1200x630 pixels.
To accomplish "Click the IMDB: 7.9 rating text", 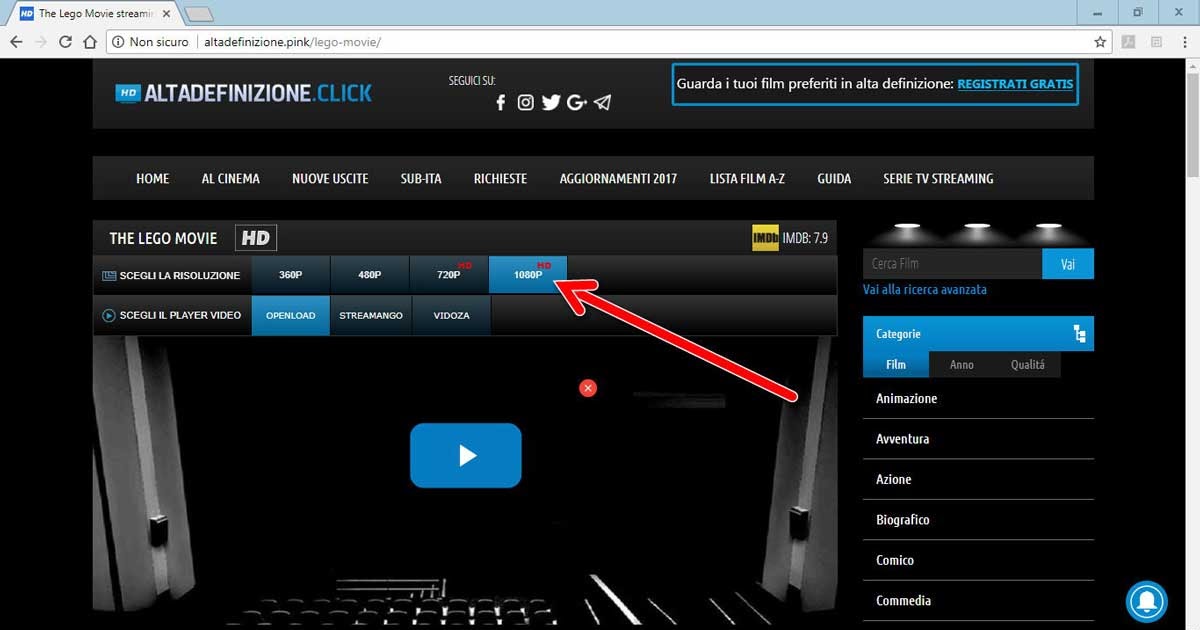I will coord(805,238).
